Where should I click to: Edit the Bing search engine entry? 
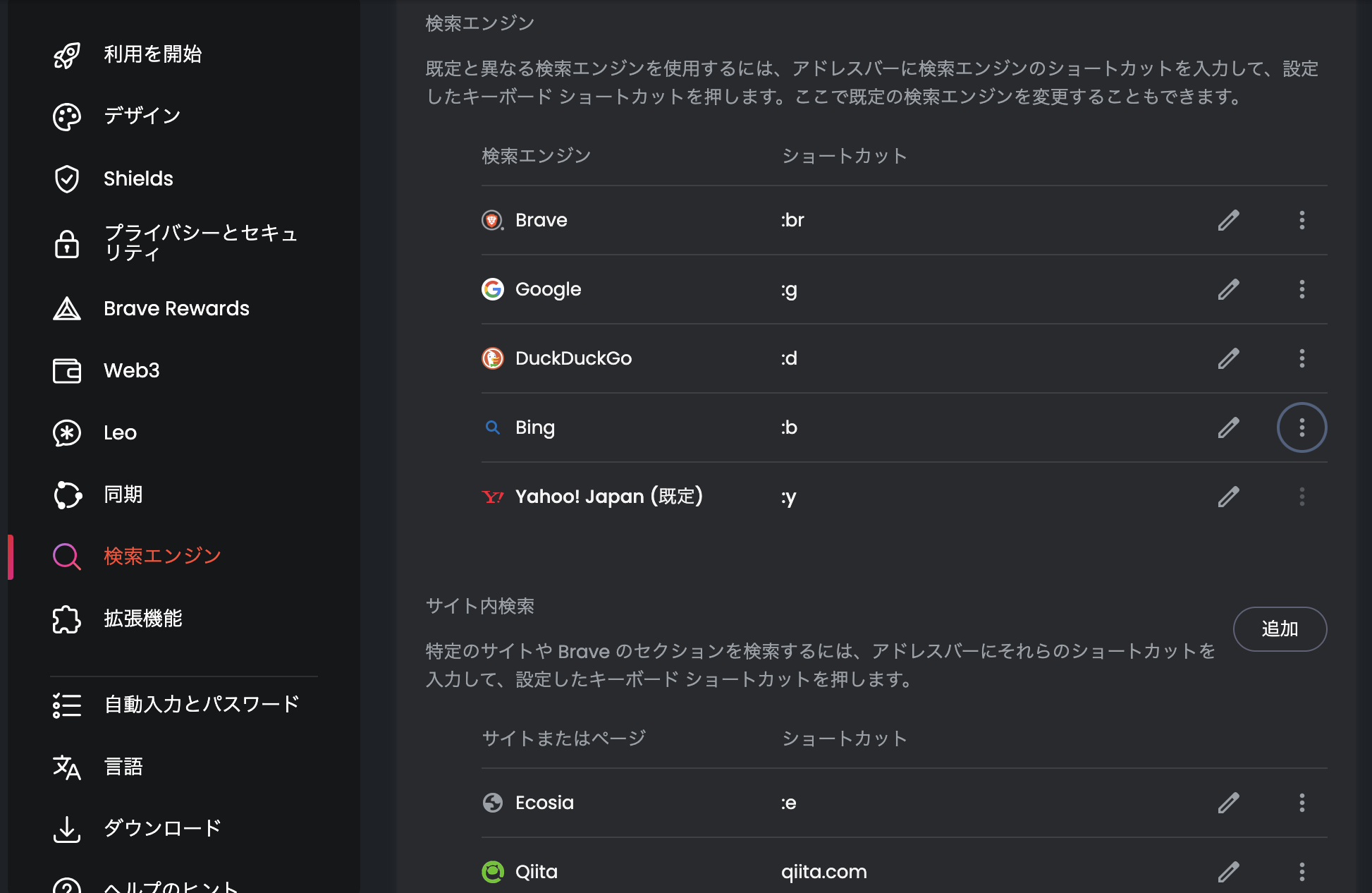tap(1229, 427)
